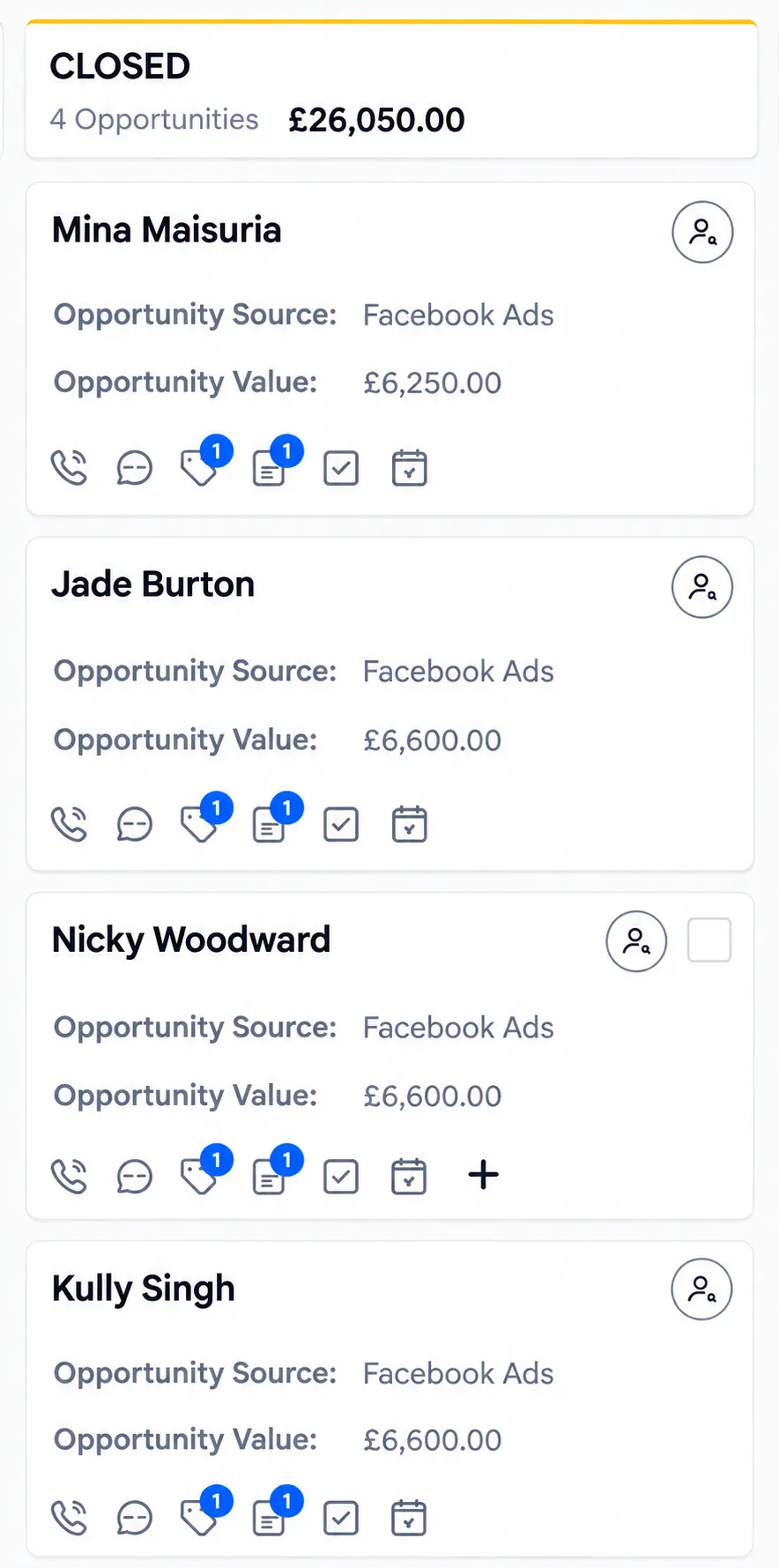Screen dimensions: 779x1568
Task: Click the CLOSED stage column header
Action: pos(391,90)
